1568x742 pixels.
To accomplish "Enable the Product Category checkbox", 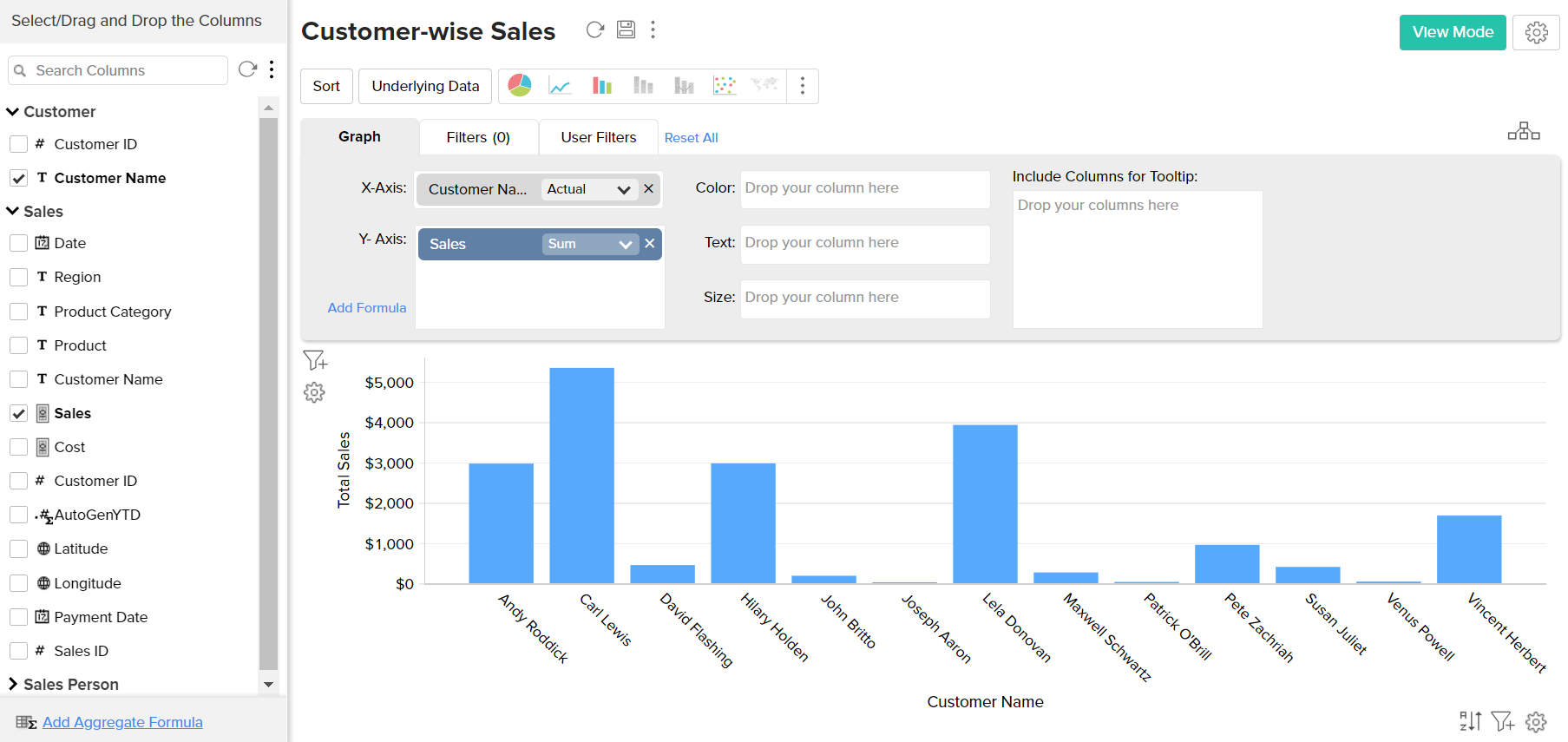I will click(18, 312).
